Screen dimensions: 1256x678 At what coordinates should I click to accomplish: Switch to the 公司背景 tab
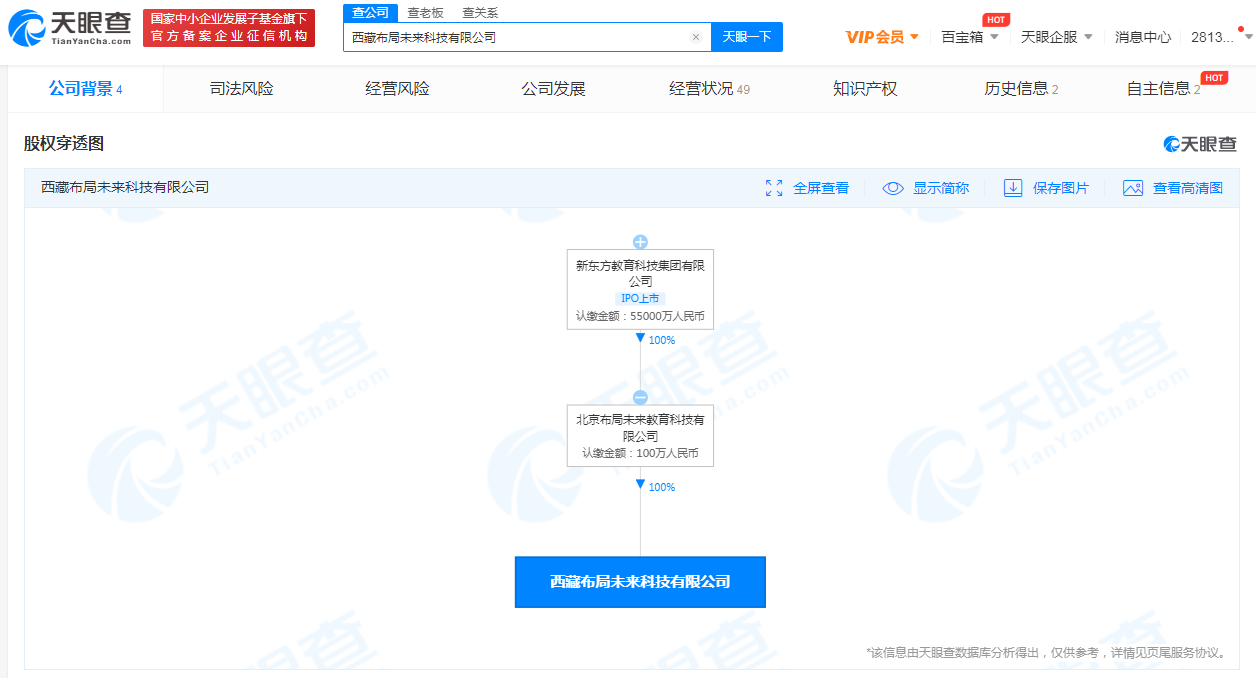[85, 89]
